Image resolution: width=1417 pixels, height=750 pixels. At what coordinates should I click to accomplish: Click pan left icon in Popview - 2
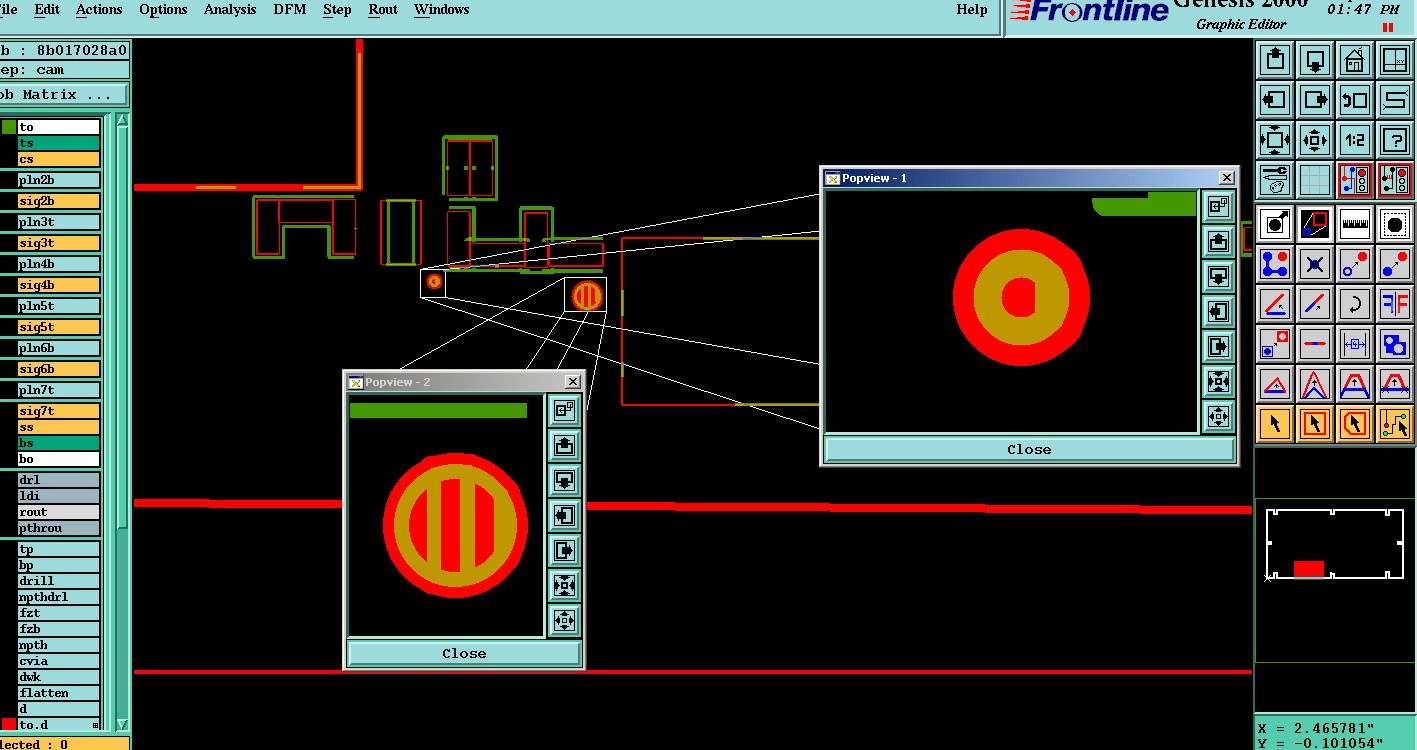point(564,515)
